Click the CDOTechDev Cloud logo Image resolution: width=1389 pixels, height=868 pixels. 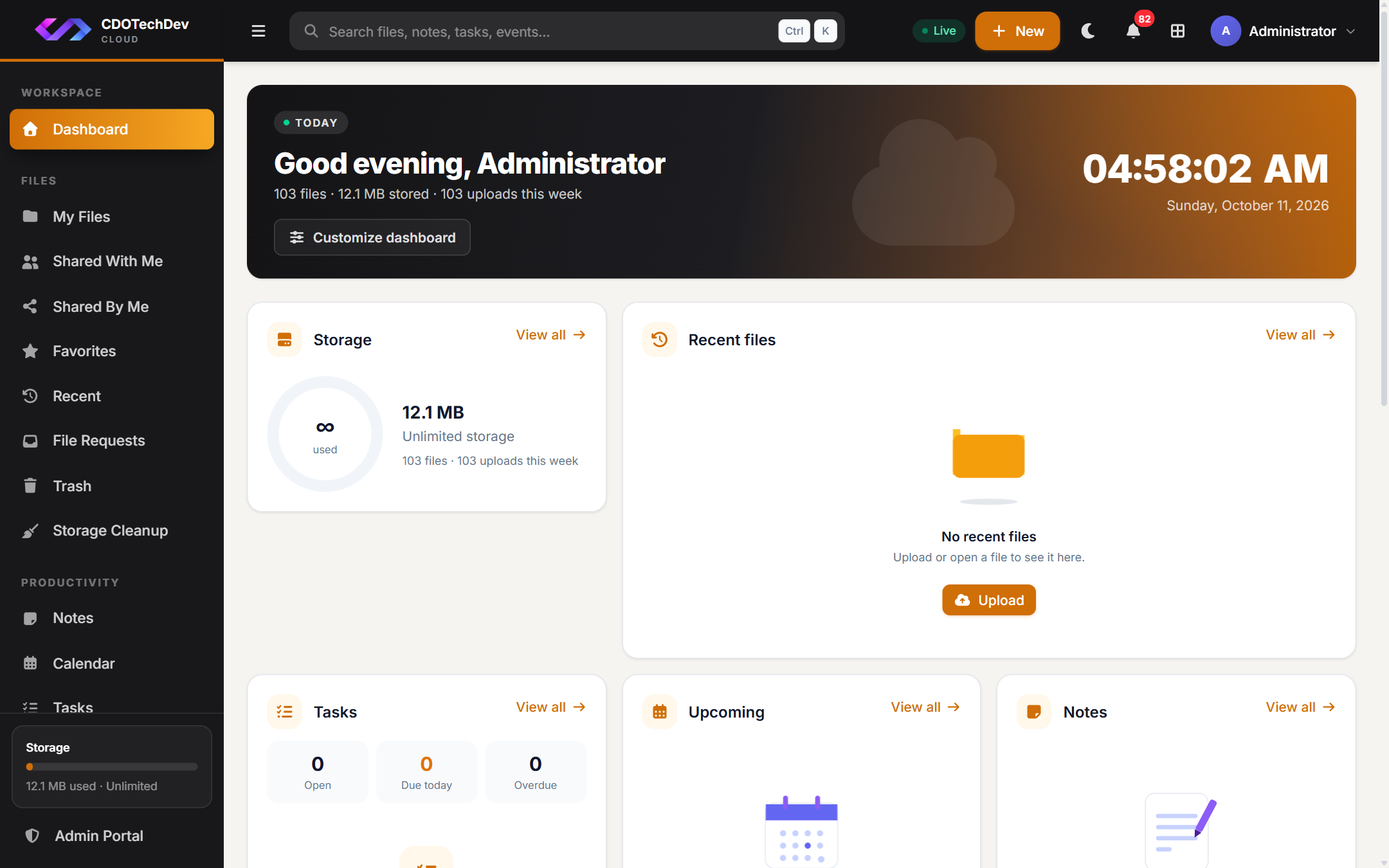click(x=112, y=30)
